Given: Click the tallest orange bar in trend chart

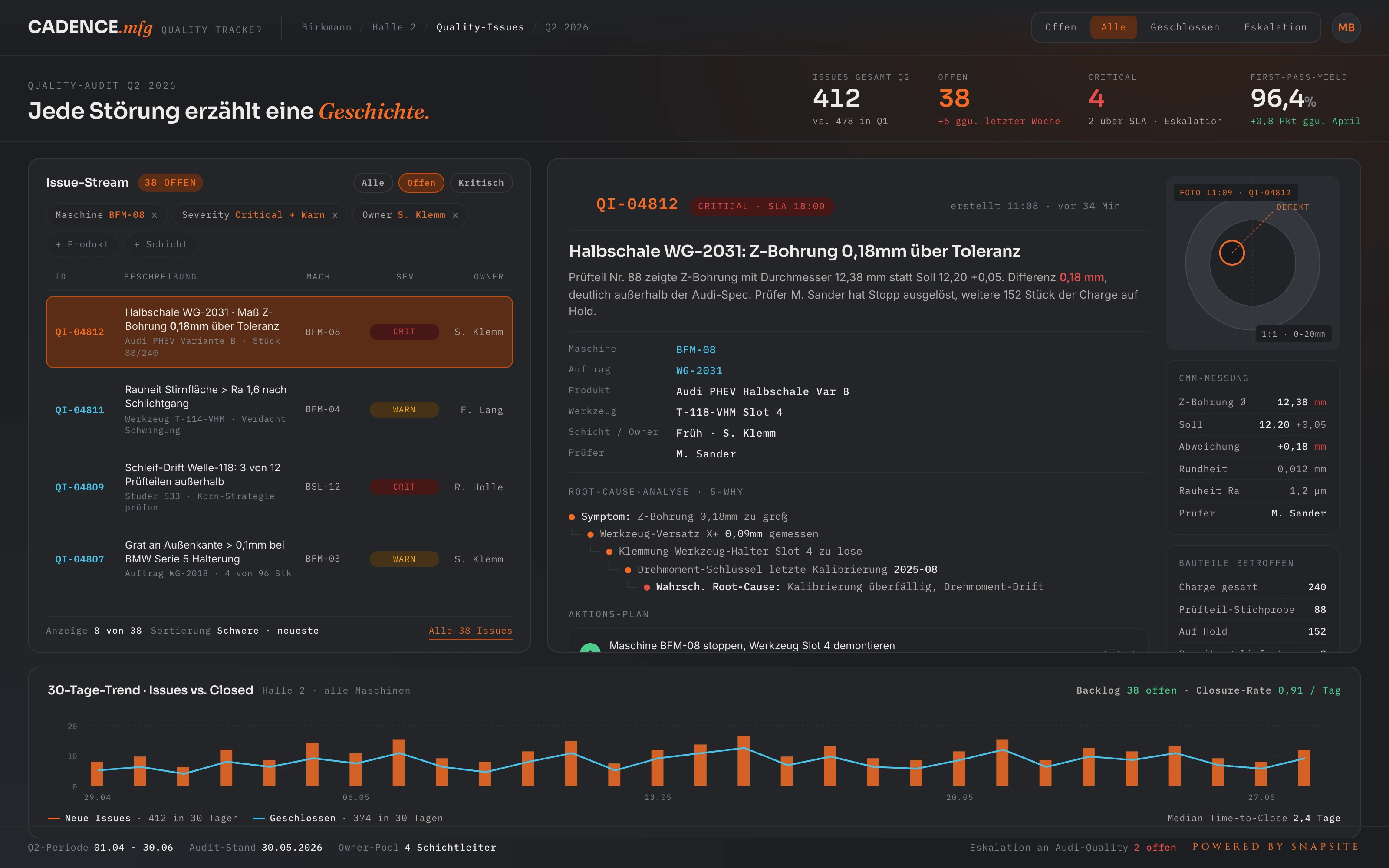Looking at the screenshot, I should coord(743,761).
